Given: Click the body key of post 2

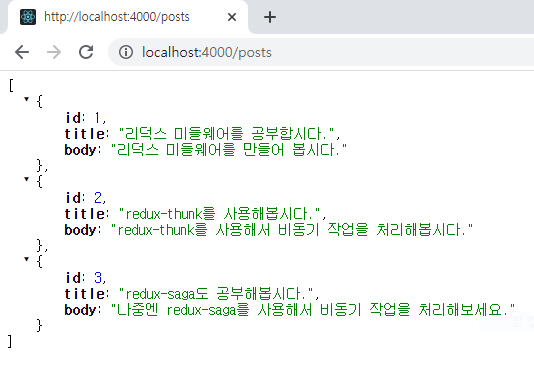Looking at the screenshot, I should (x=80, y=230).
